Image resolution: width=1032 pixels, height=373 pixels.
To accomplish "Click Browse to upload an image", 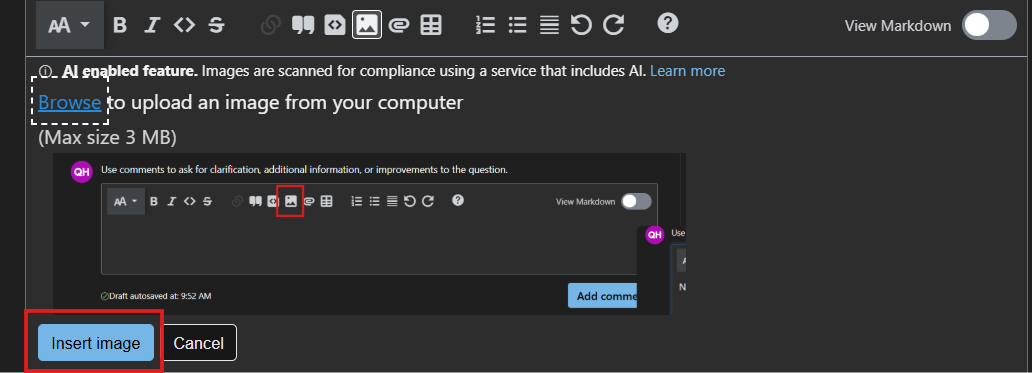I will point(70,102).
